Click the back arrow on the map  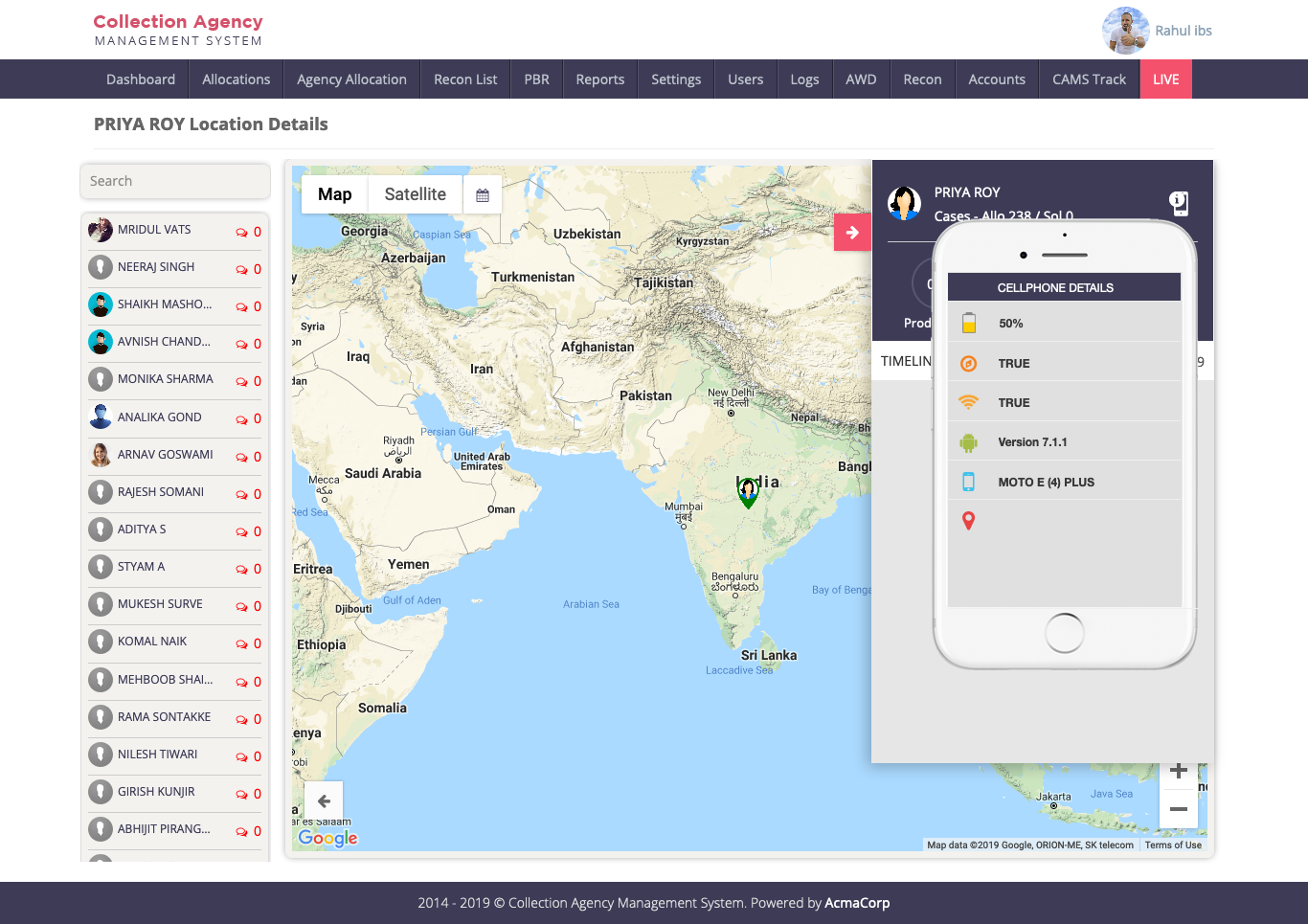[x=324, y=801]
